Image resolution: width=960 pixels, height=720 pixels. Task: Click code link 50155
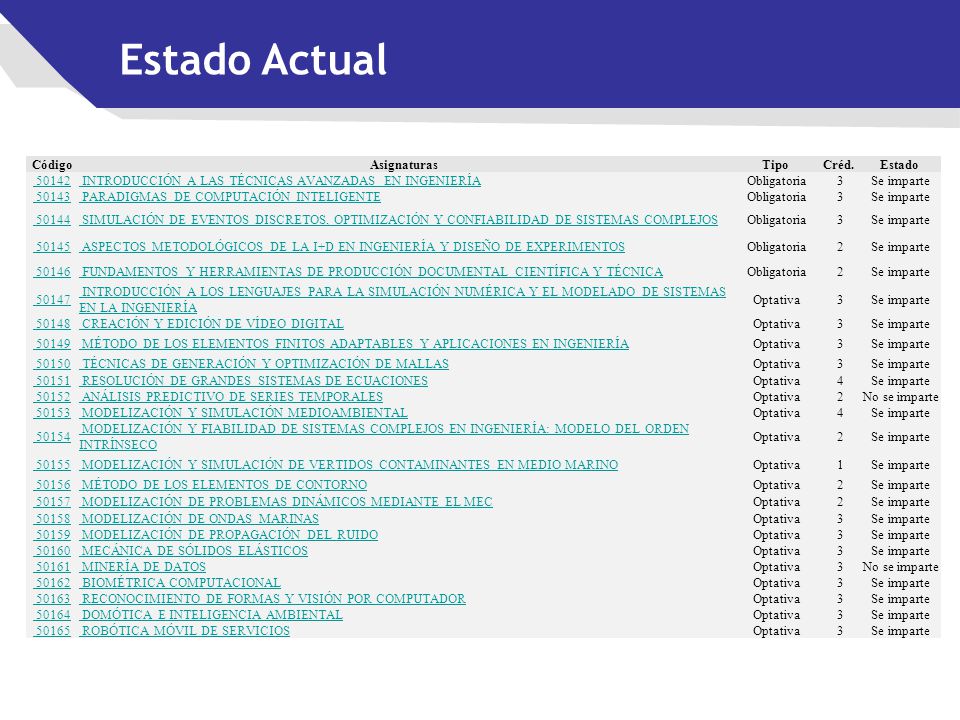(52, 465)
